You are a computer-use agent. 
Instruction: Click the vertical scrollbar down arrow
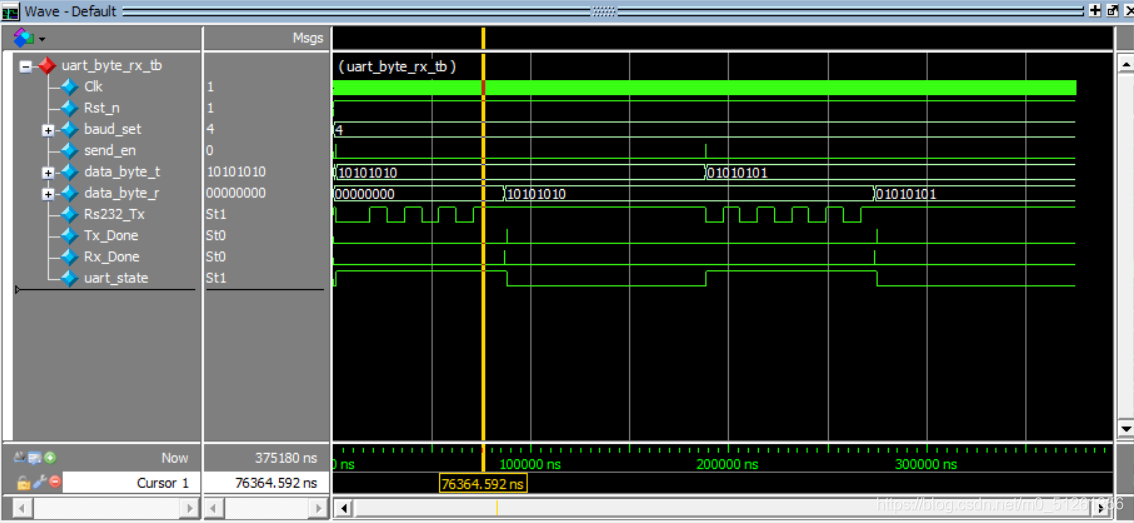tap(1125, 430)
